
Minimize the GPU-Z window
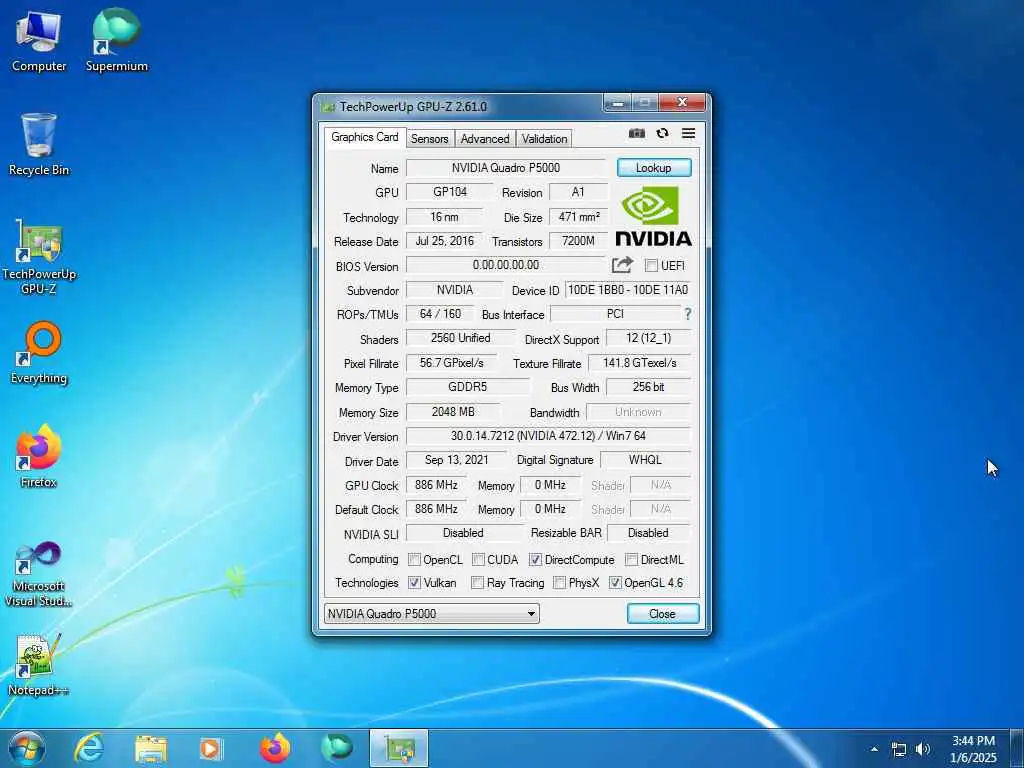pos(617,103)
